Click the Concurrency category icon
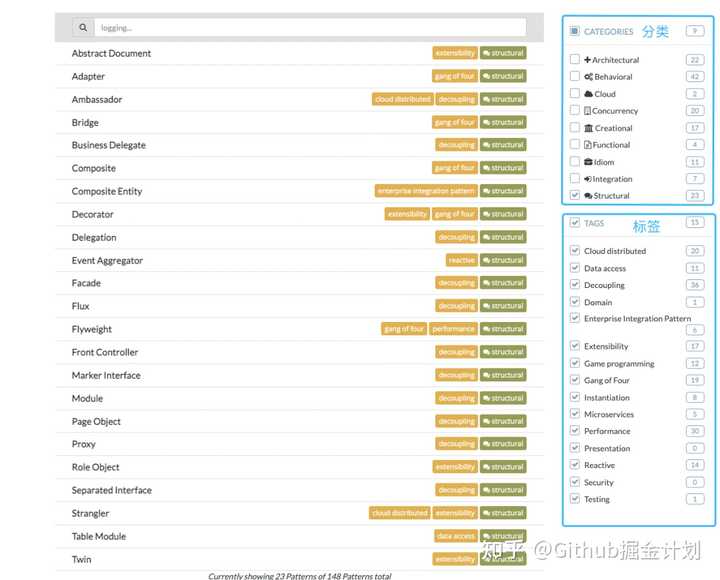 [x=588, y=111]
